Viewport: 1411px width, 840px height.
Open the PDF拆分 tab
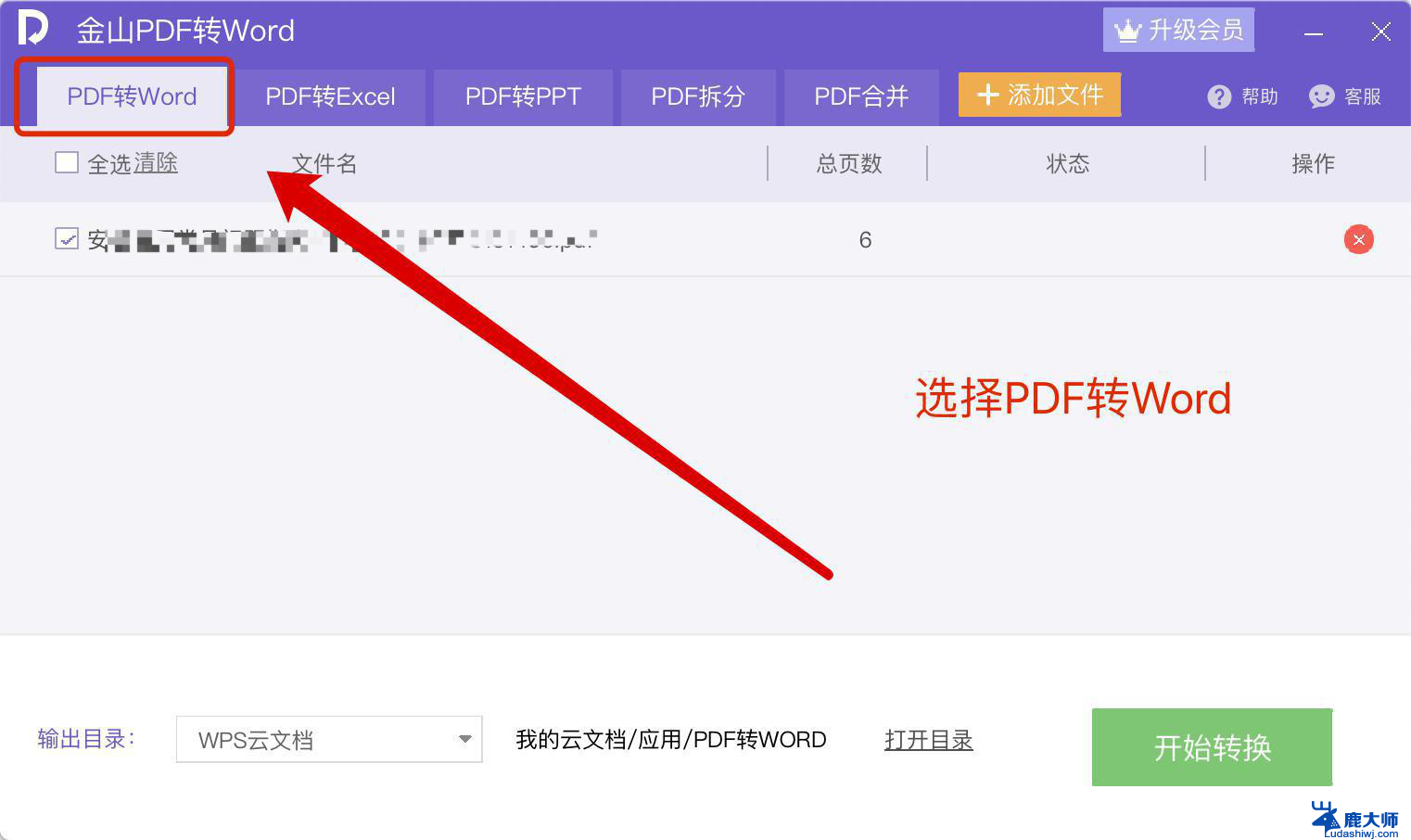(698, 96)
